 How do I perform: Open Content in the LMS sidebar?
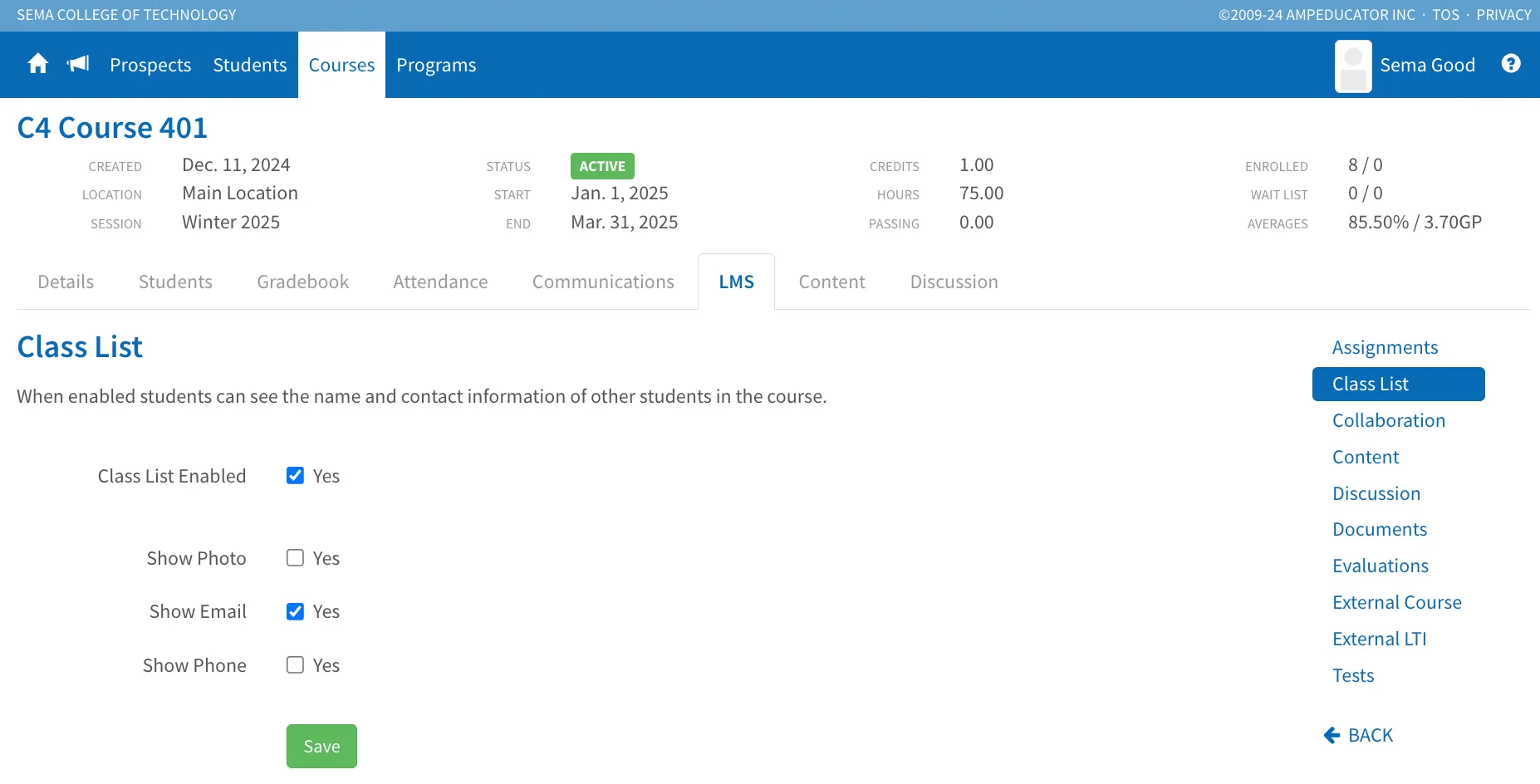[1366, 457]
